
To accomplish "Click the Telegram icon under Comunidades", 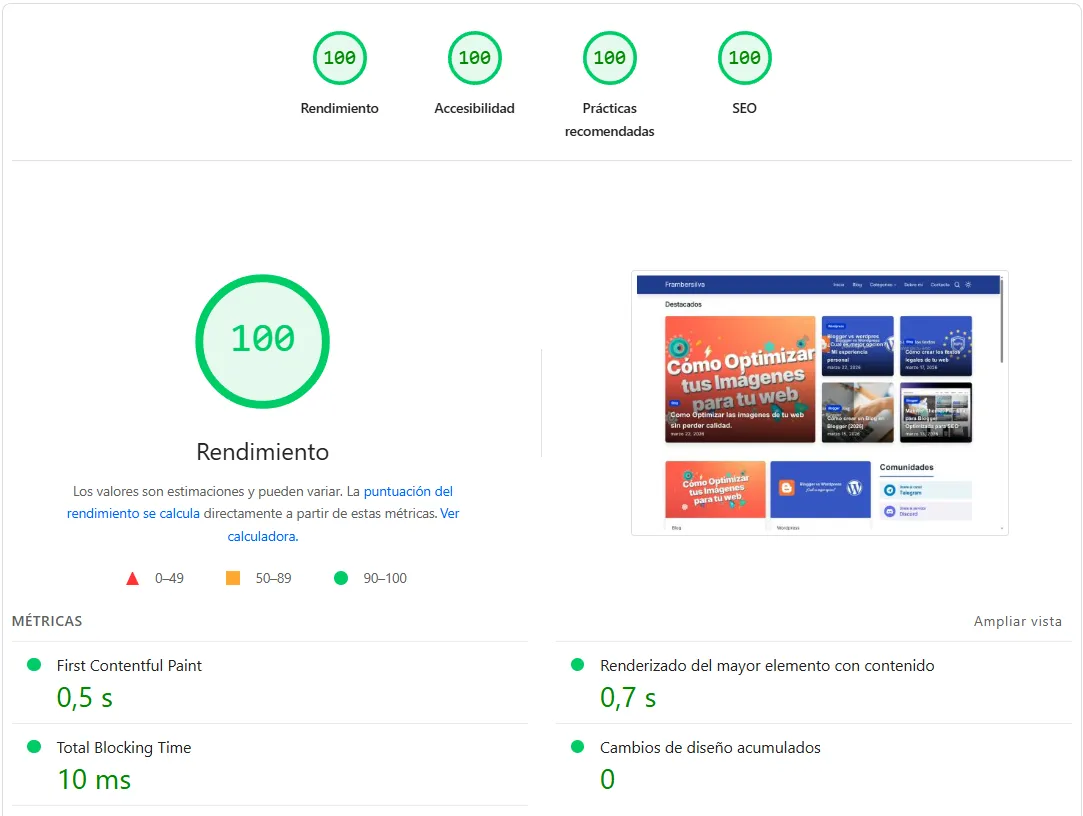I will pyautogui.click(x=889, y=490).
